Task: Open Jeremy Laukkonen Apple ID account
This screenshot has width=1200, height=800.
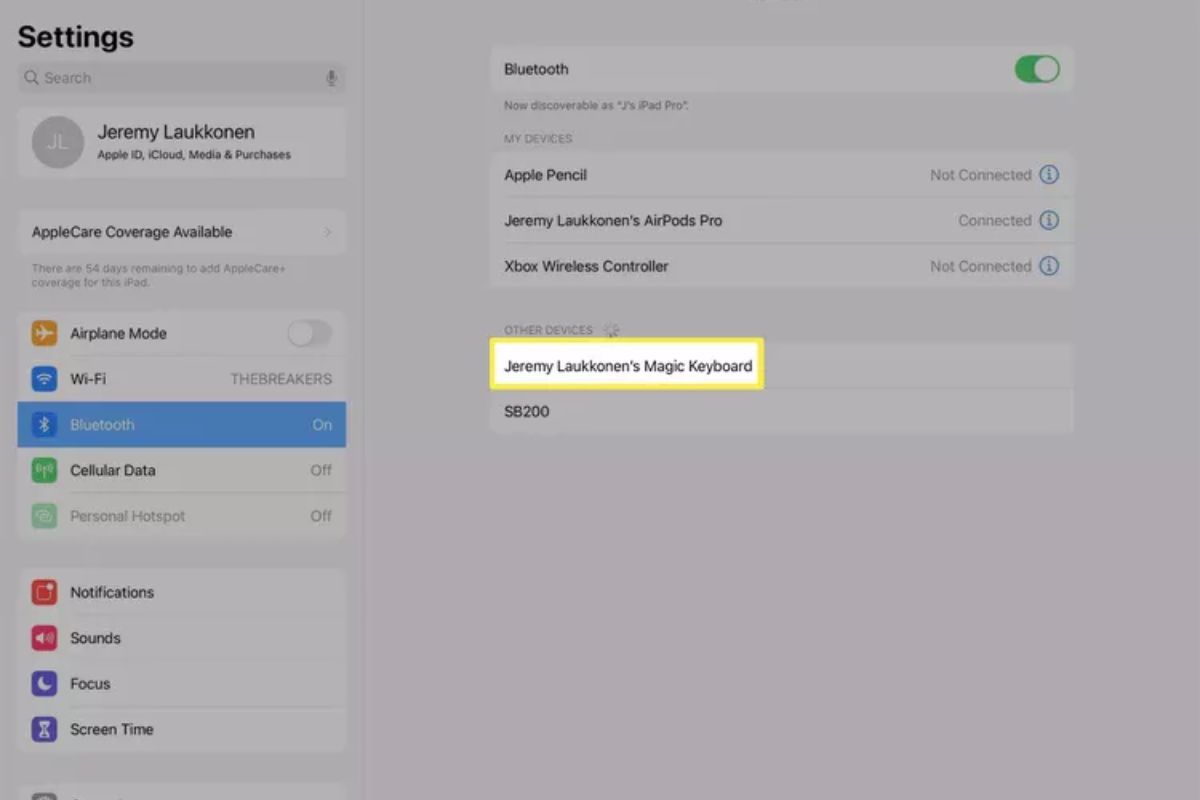Action: (x=182, y=142)
